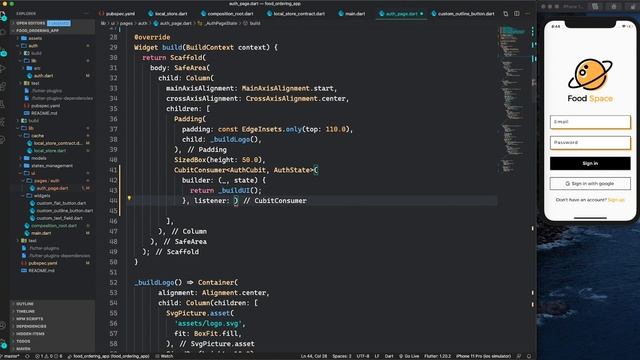This screenshot has height=360, width=640.
Task: Open Accounts icon at bottom of activity bar
Action: pyautogui.click(x=3, y=325)
